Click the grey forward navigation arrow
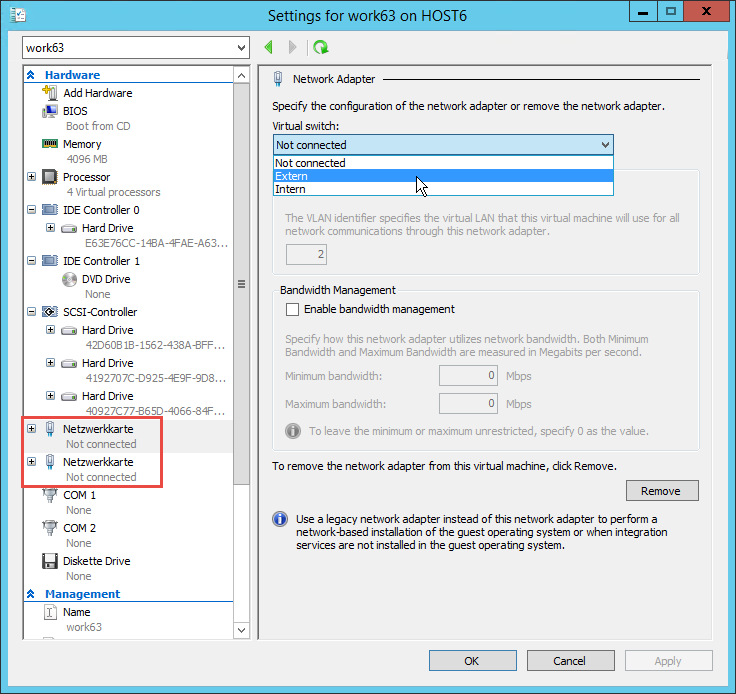 click(292, 47)
